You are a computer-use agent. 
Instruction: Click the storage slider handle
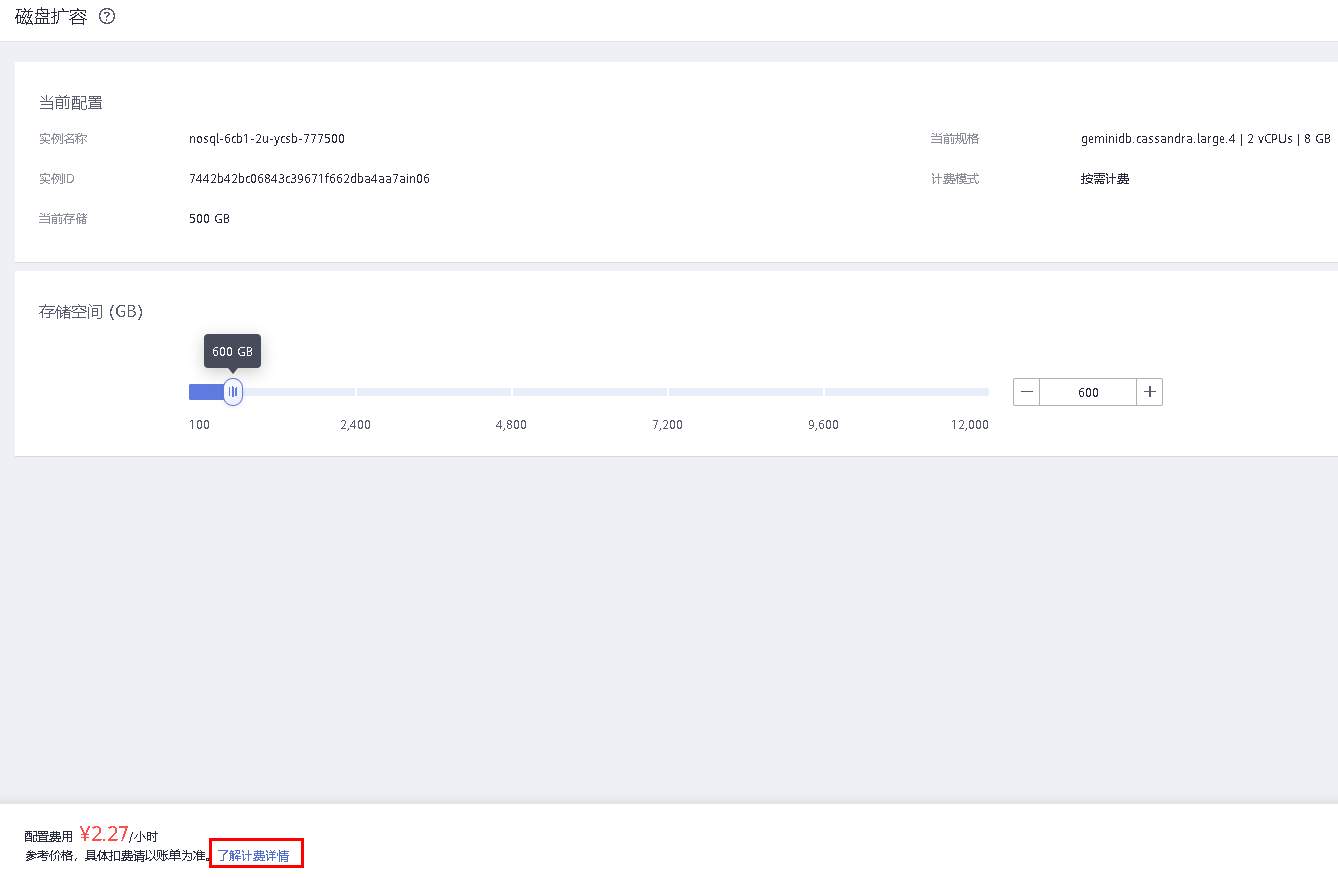(233, 392)
